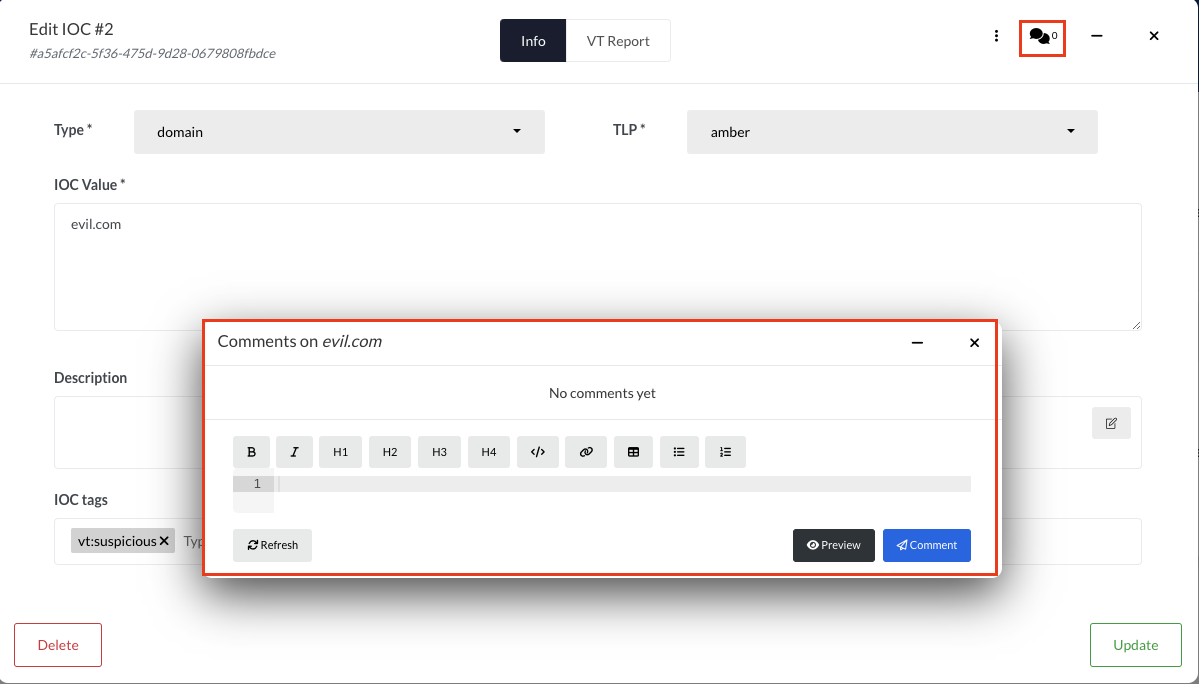Focus the IOC Value text area
The image size is (1199, 684).
598,267
